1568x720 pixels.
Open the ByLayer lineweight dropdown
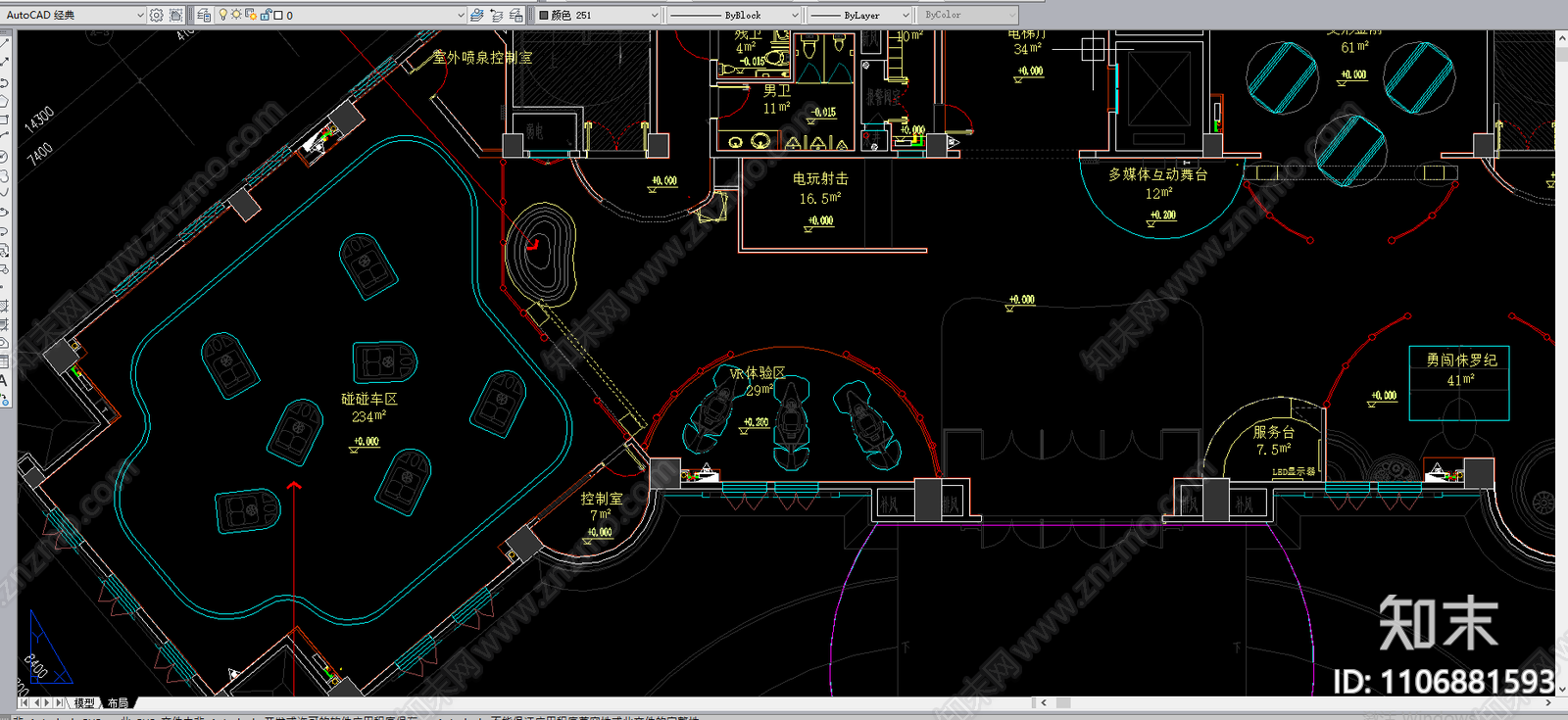[859, 15]
